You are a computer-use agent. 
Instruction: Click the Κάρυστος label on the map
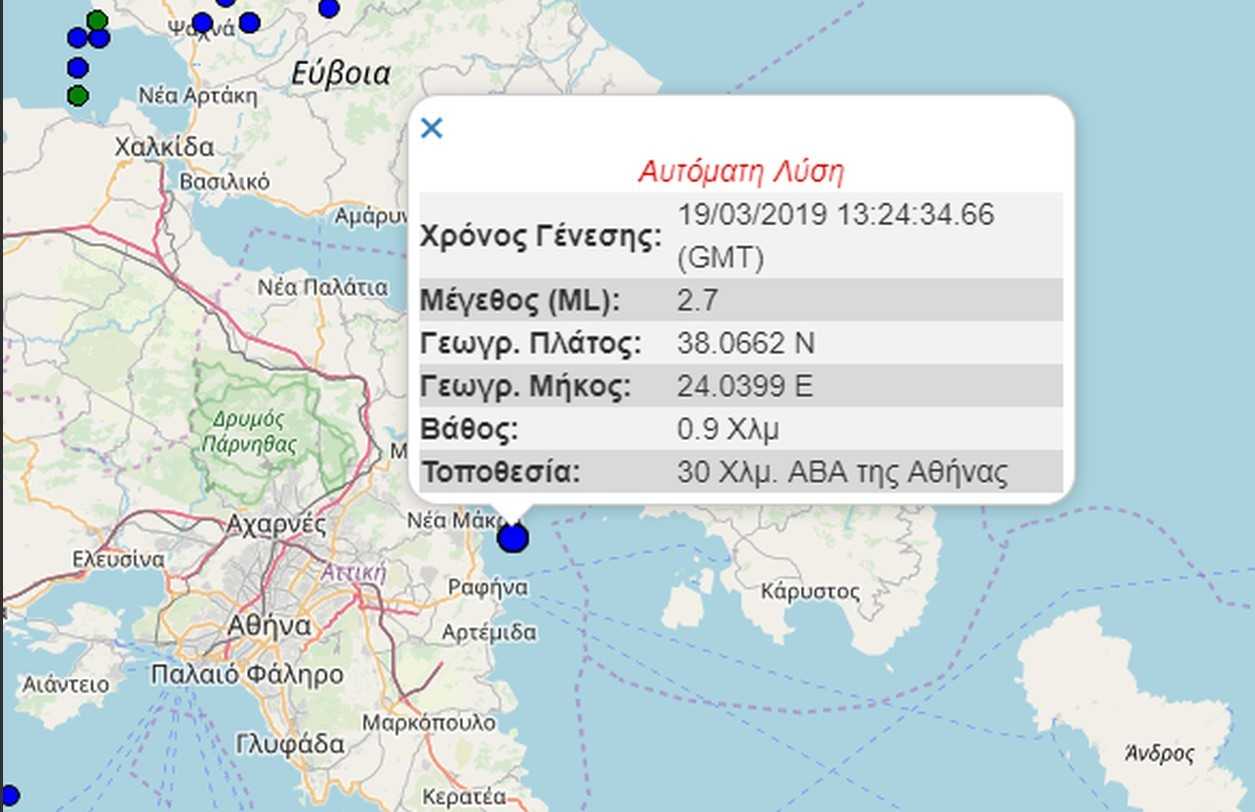(809, 591)
